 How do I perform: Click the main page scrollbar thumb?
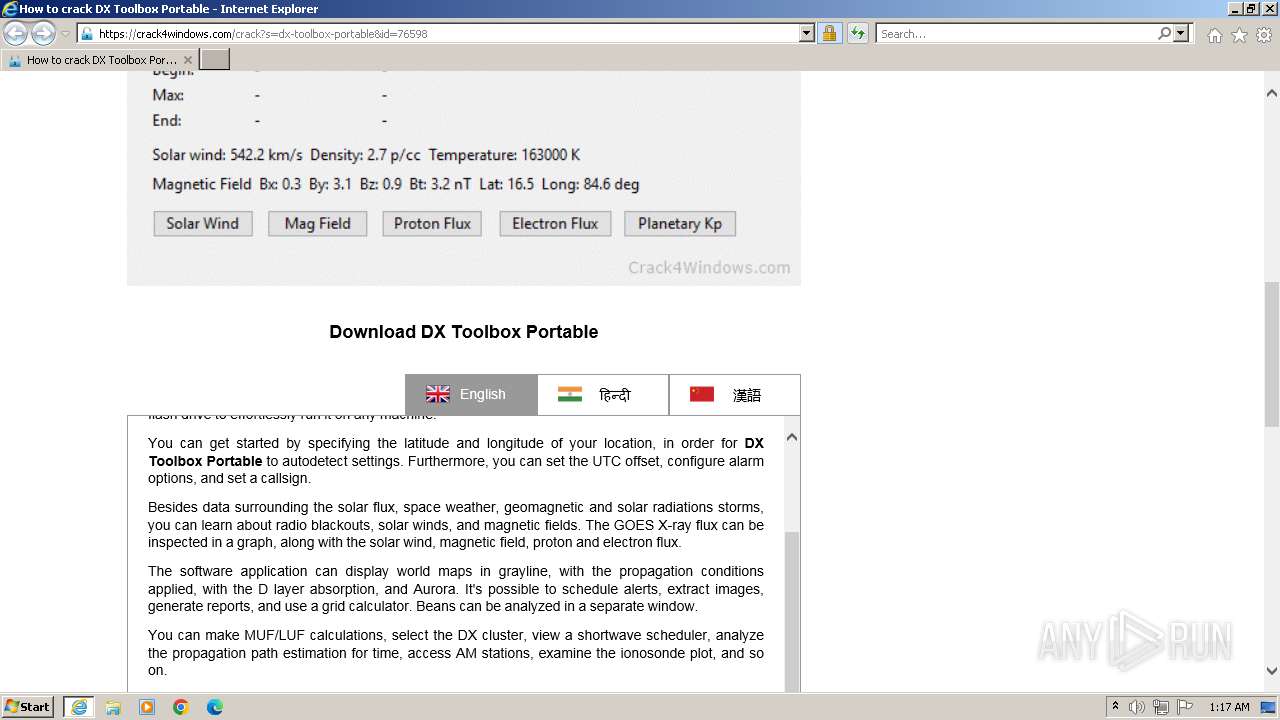tap(1272, 355)
